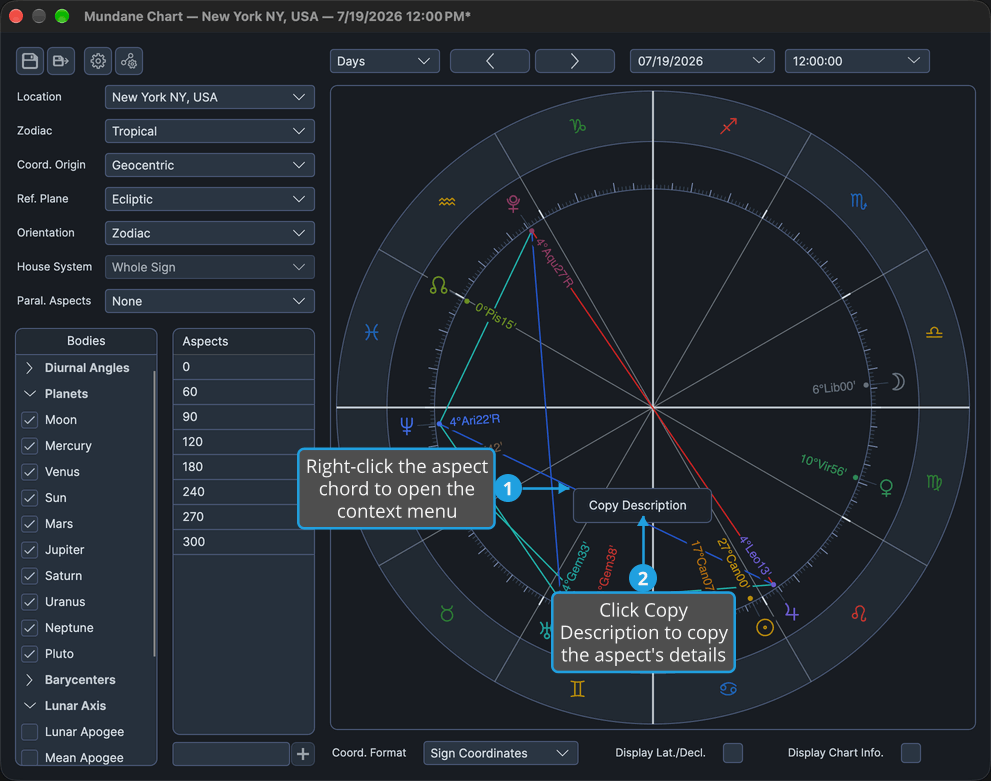The height and width of the screenshot is (781, 991).
Task: Choose Copy Description from context menu
Action: 641,506
